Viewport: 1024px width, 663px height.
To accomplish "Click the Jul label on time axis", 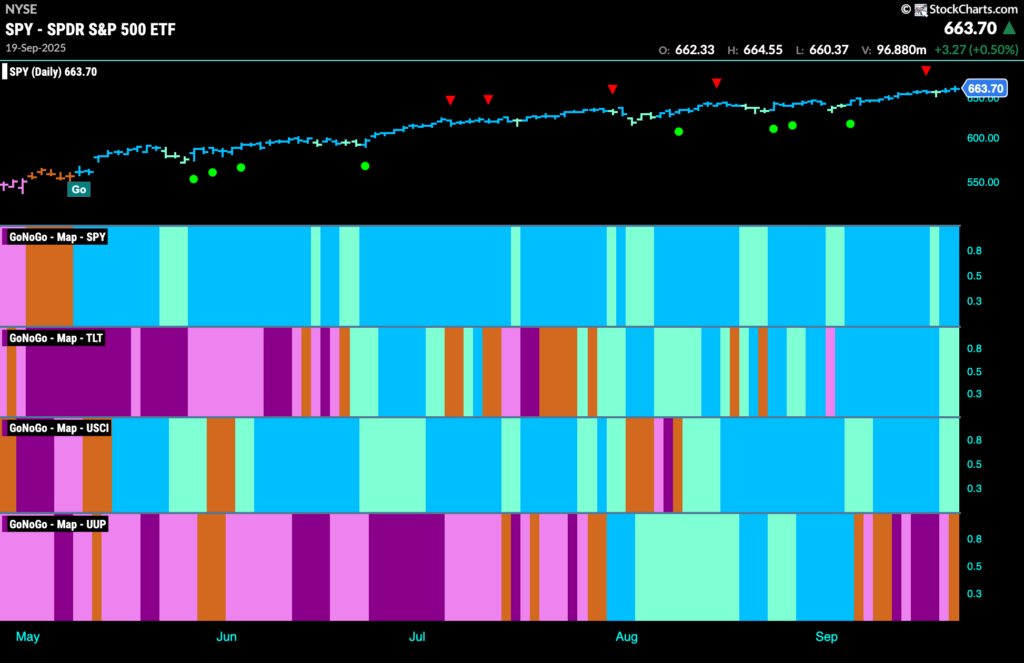I will pos(417,636).
